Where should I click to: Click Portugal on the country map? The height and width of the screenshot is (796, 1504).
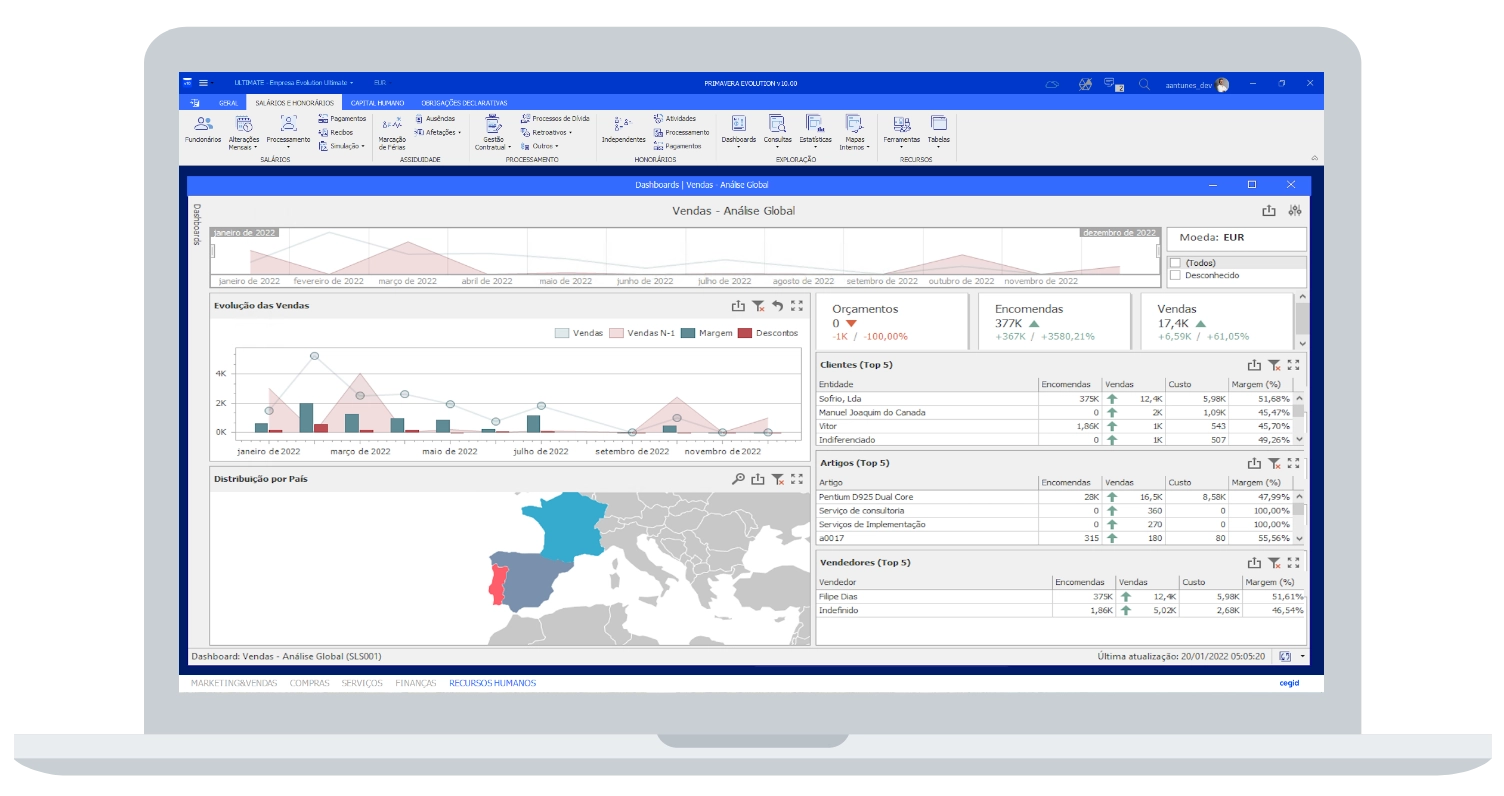pyautogui.click(x=496, y=586)
